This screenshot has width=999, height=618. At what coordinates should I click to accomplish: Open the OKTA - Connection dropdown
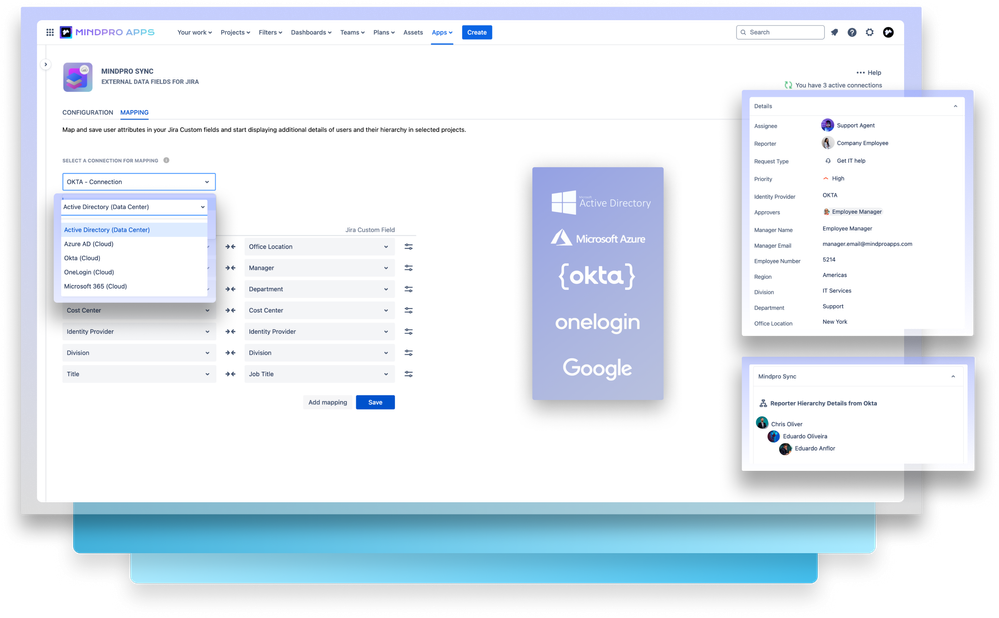pos(139,182)
